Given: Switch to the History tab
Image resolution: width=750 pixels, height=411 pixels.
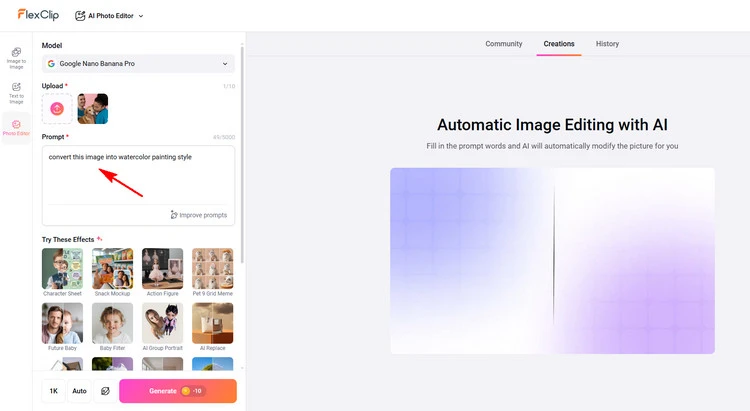Looking at the screenshot, I should point(607,44).
